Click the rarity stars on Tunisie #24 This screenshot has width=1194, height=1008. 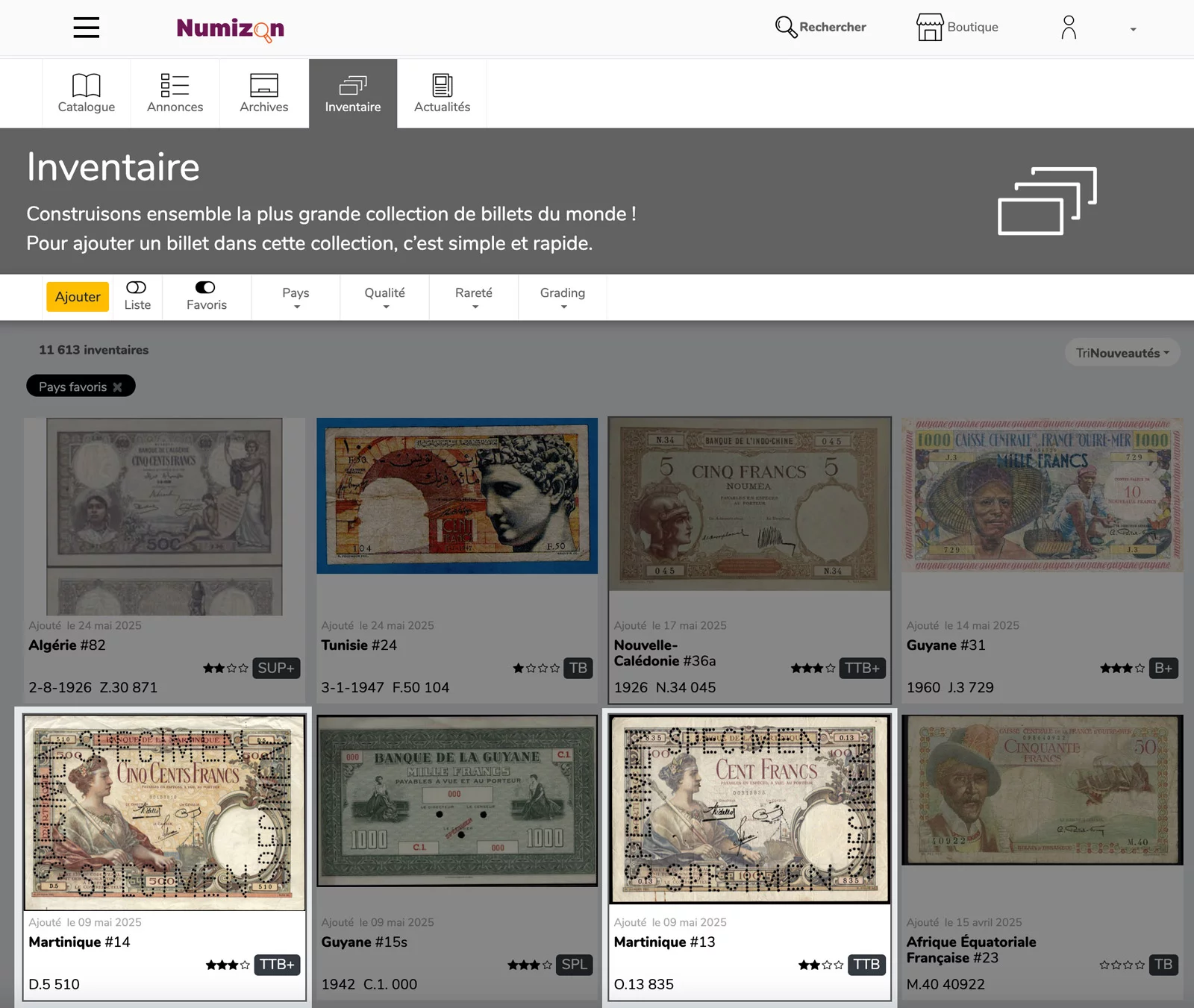536,669
